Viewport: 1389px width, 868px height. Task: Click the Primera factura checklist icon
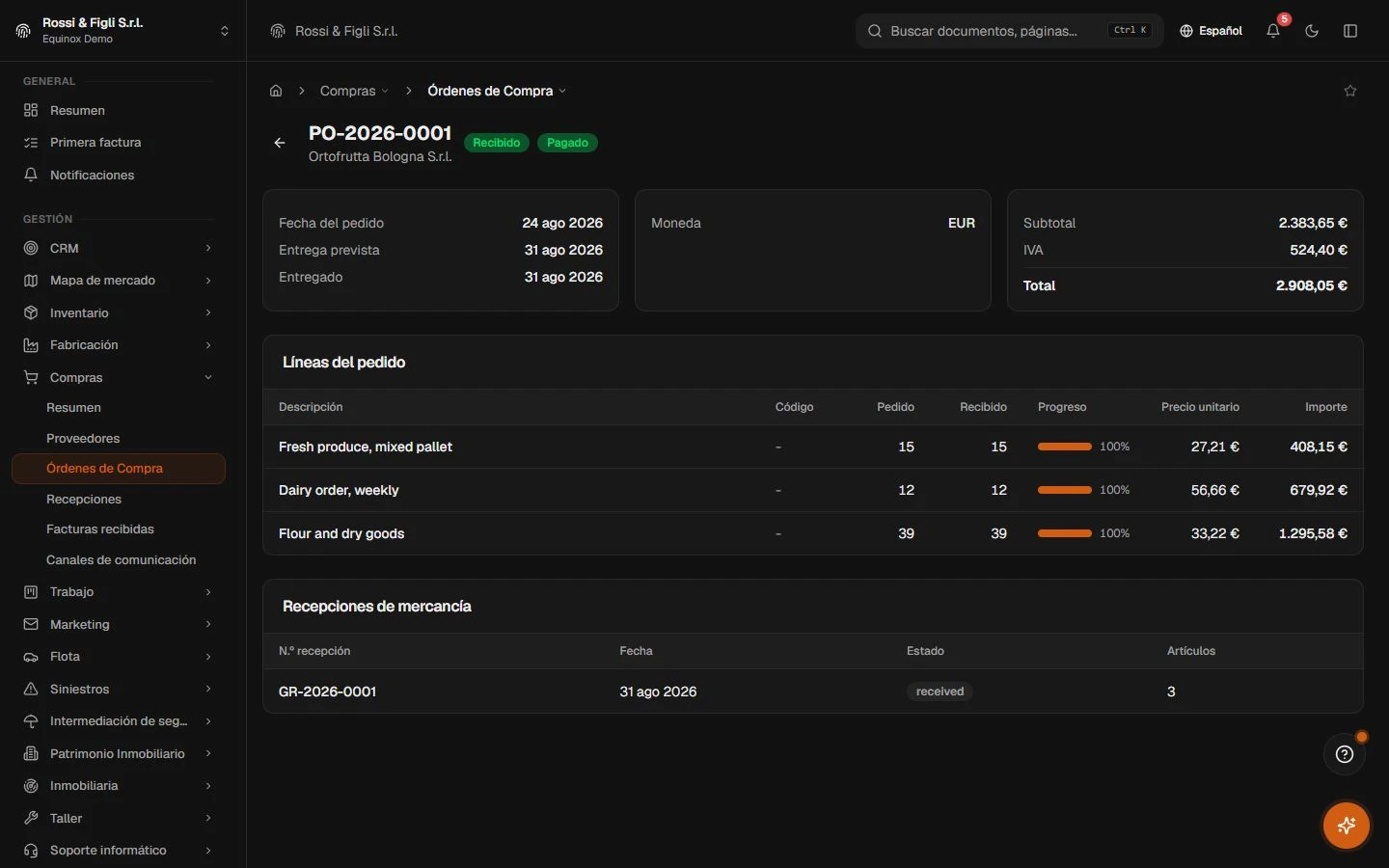pos(31,143)
